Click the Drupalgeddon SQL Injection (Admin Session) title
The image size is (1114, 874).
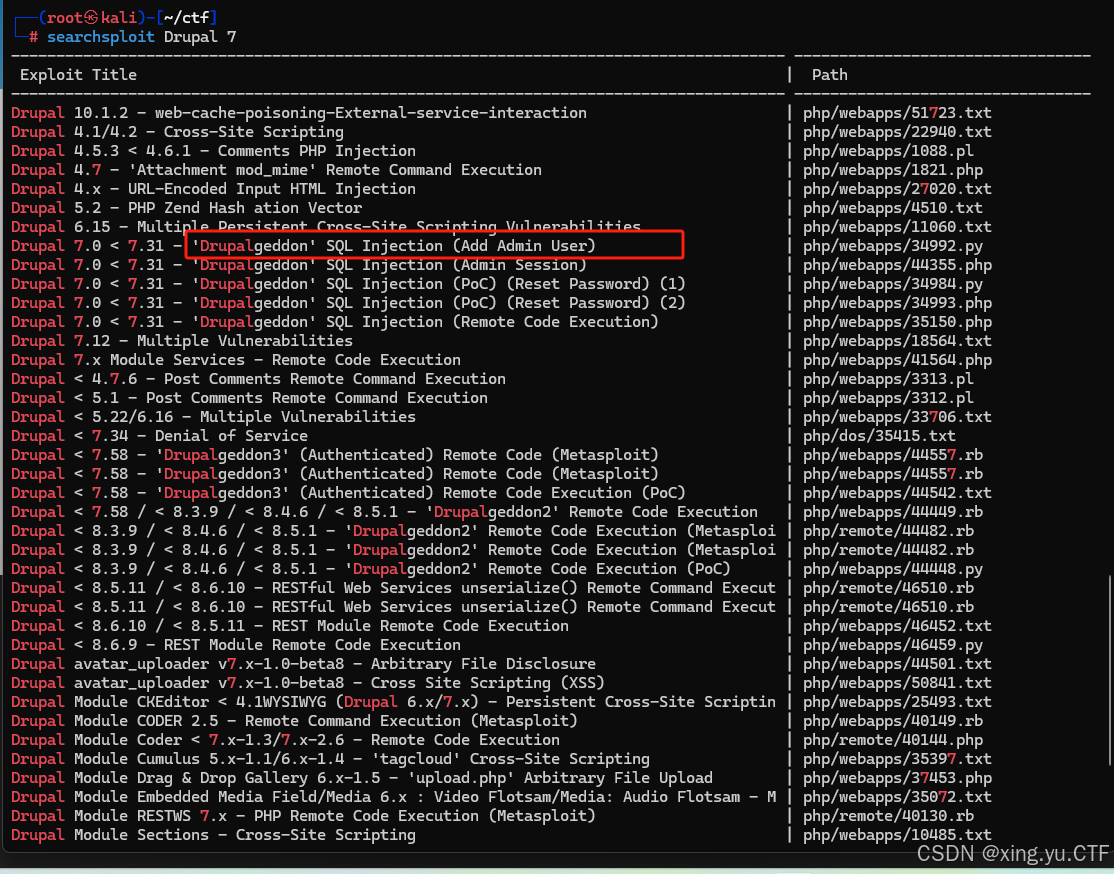point(298,265)
